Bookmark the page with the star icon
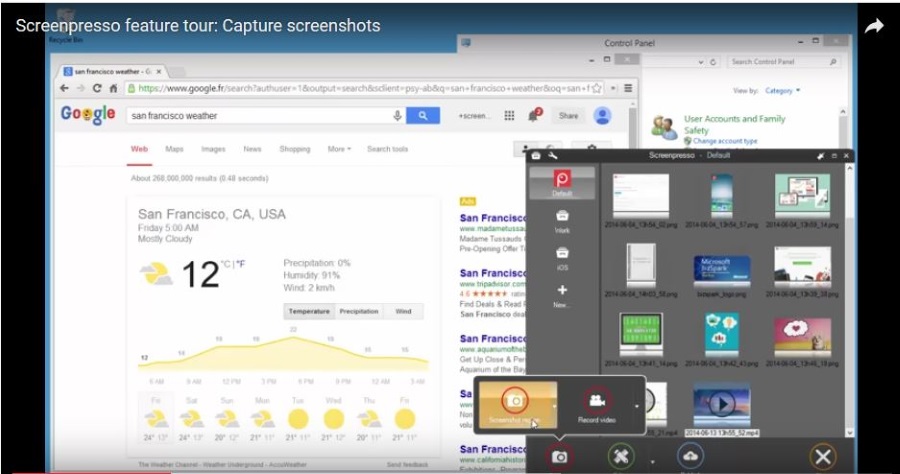 [x=597, y=88]
